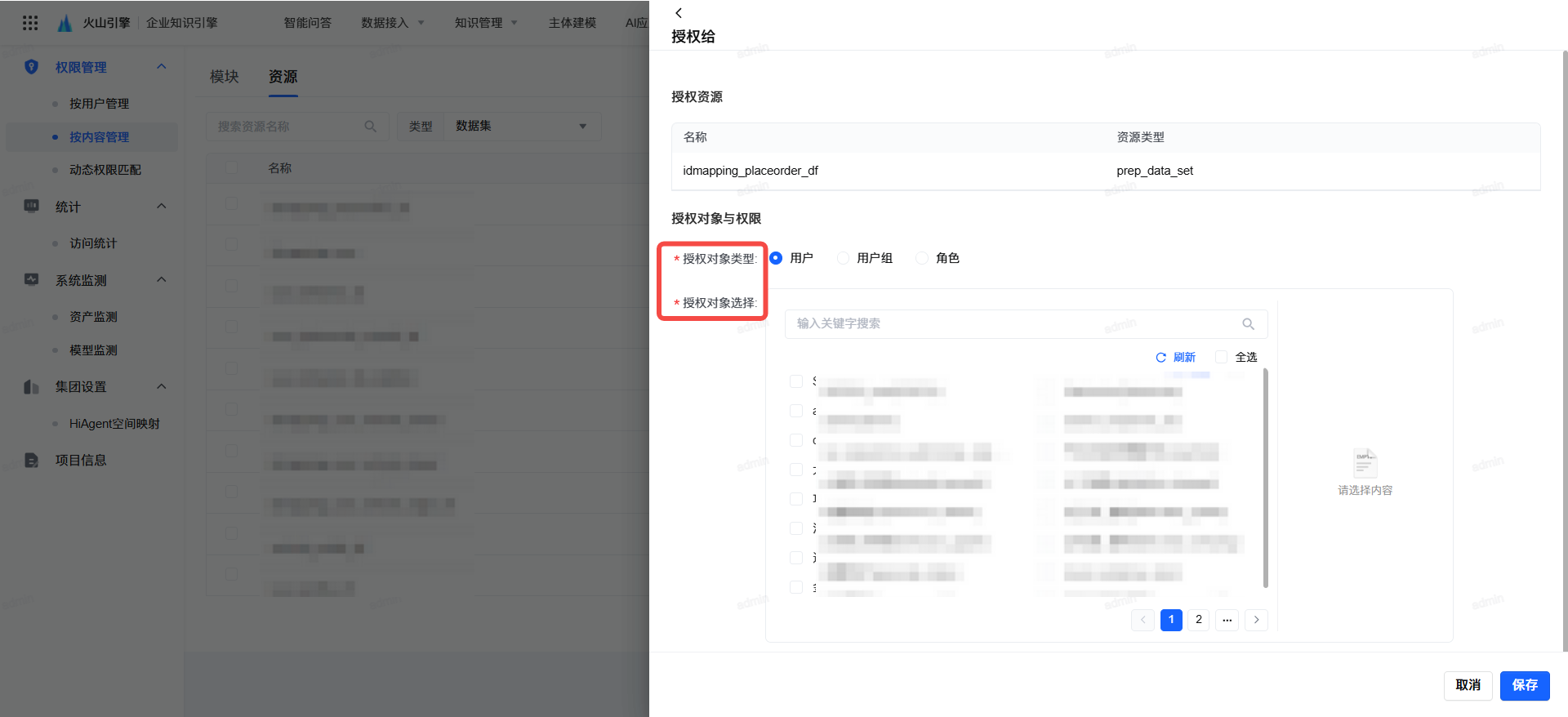Viewport: 1568px width, 717px height.
Task: Click the user list vertical scrollbar
Action: click(x=1266, y=479)
